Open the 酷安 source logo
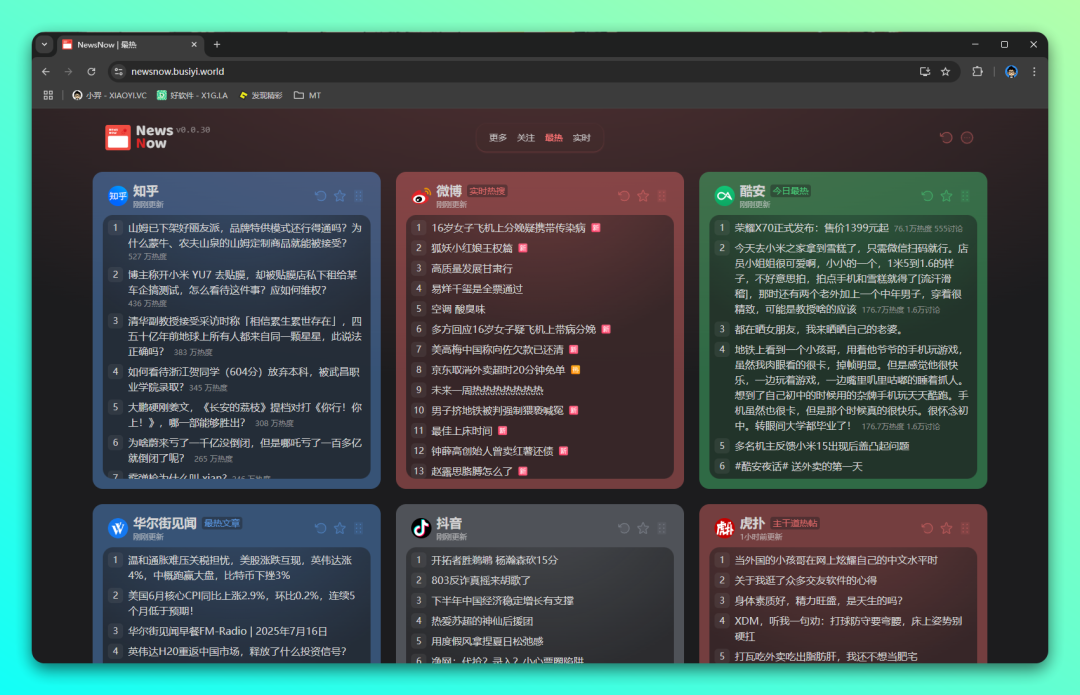1080x695 pixels. (x=724, y=196)
